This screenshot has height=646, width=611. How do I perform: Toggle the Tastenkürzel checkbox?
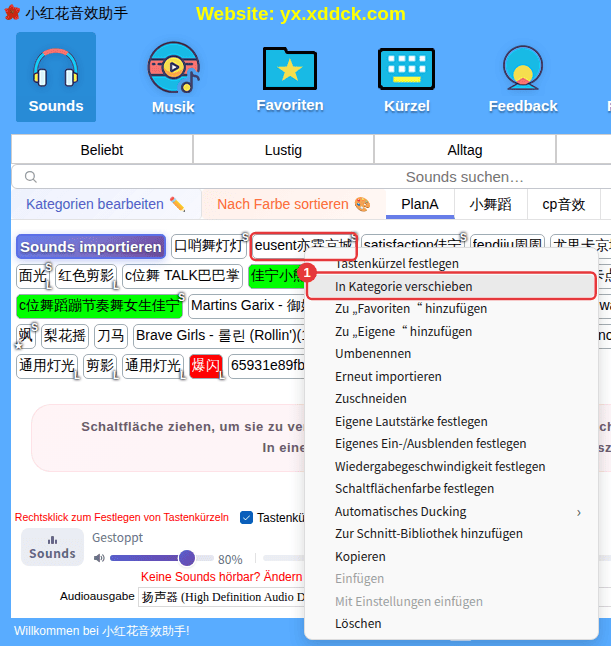(246, 517)
